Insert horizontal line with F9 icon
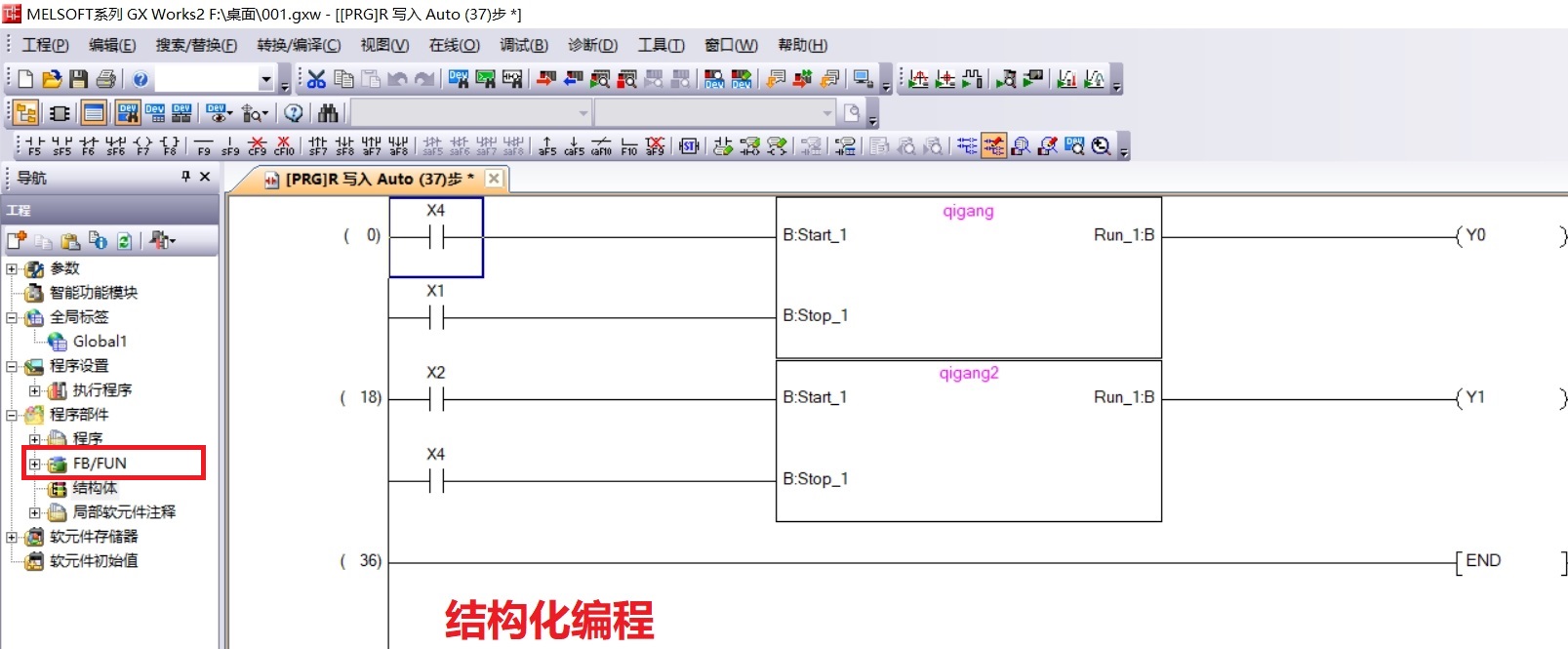This screenshot has width=1568, height=649. [x=203, y=145]
